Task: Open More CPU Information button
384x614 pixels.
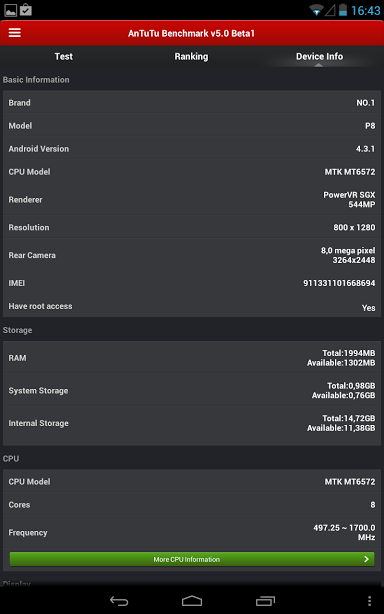Action: click(192, 559)
